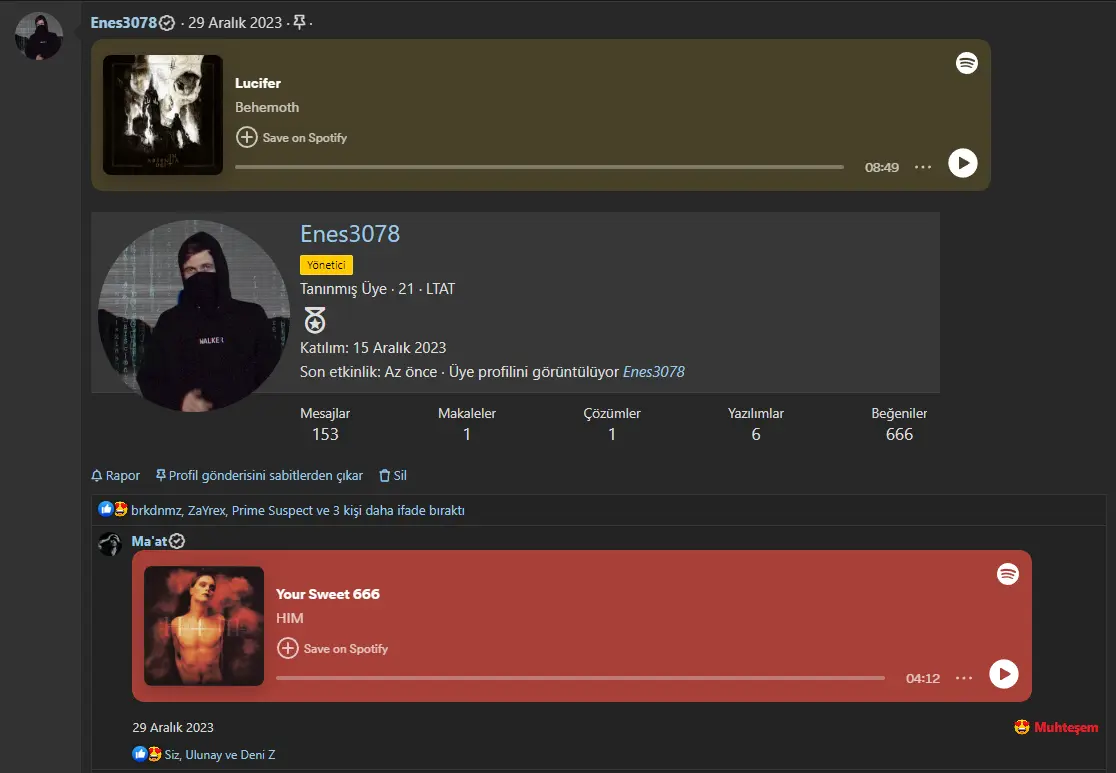Open the 29 Aralık 2023 post date link
Image resolution: width=1116 pixels, height=773 pixels.
click(235, 23)
